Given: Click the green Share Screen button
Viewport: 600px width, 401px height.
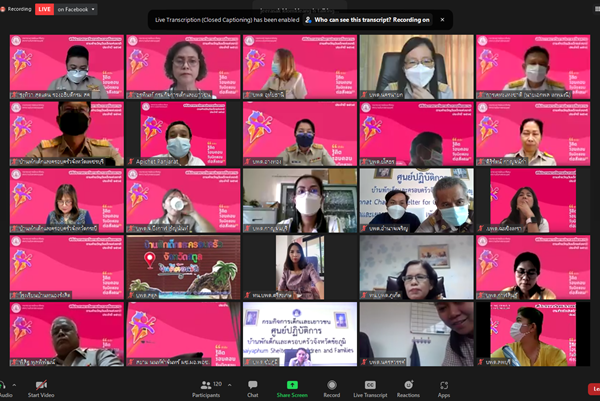Looking at the screenshot, I should pos(292,389).
